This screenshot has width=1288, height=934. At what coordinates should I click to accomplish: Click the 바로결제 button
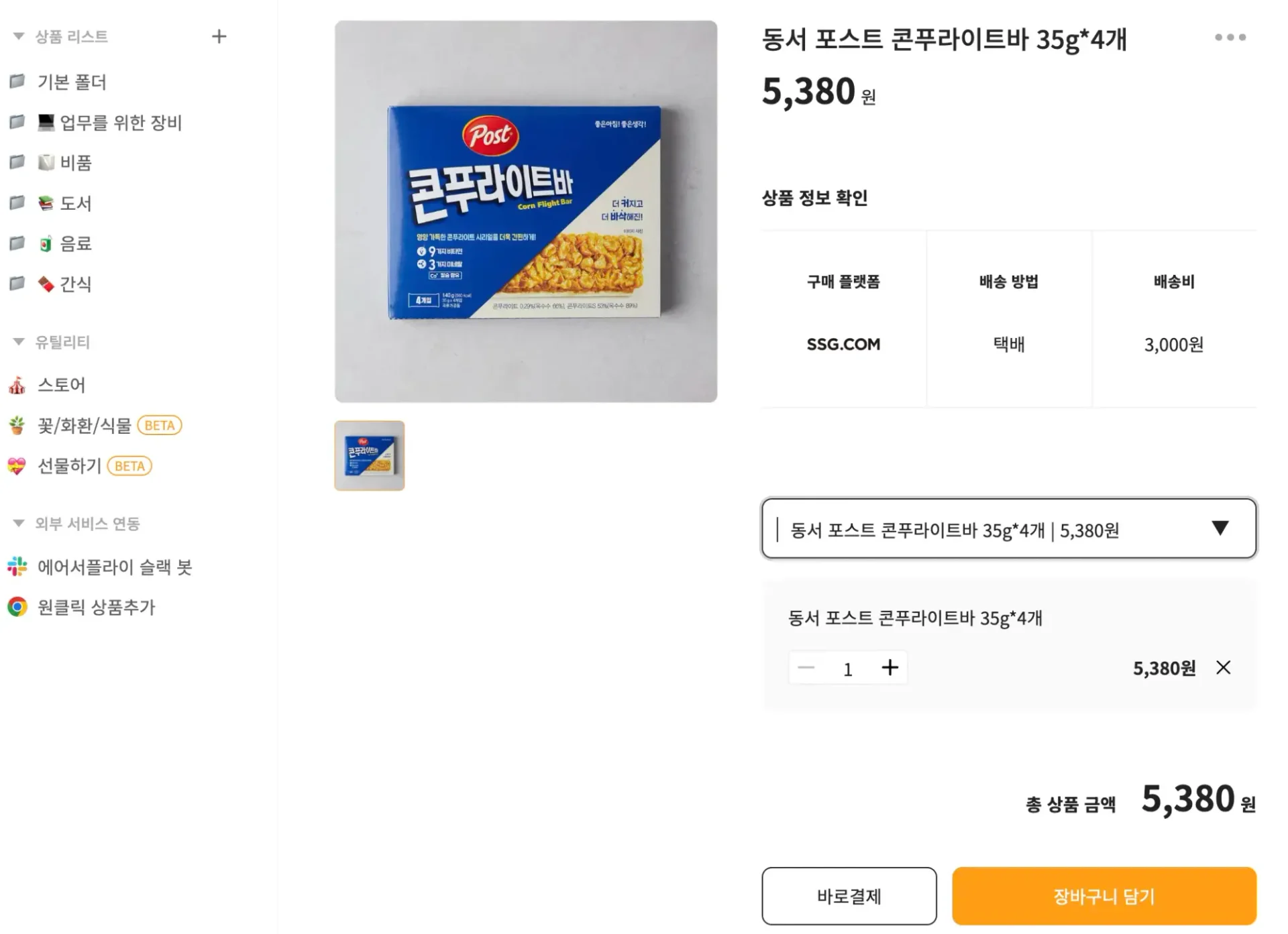click(x=849, y=896)
